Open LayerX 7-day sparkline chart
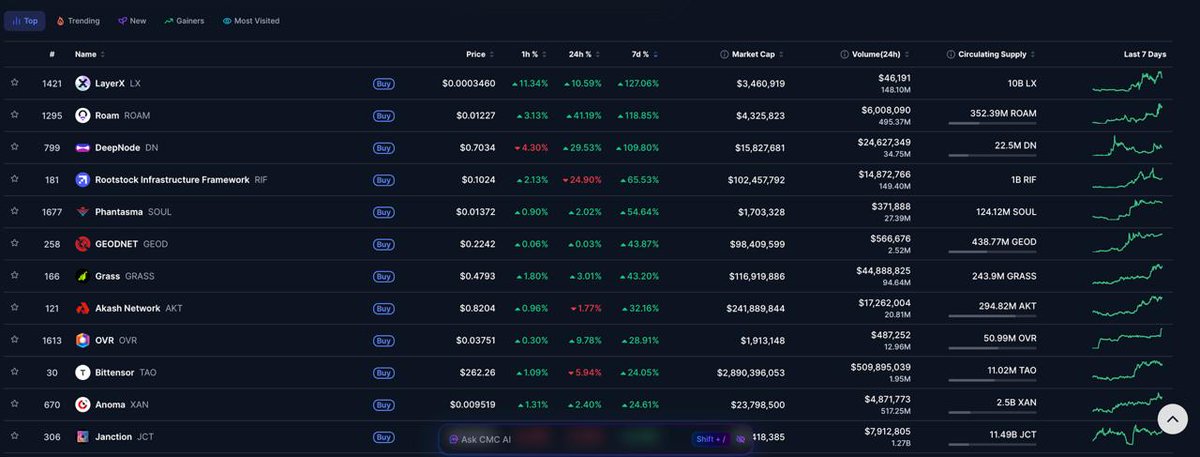1200x457 pixels. [1129, 83]
